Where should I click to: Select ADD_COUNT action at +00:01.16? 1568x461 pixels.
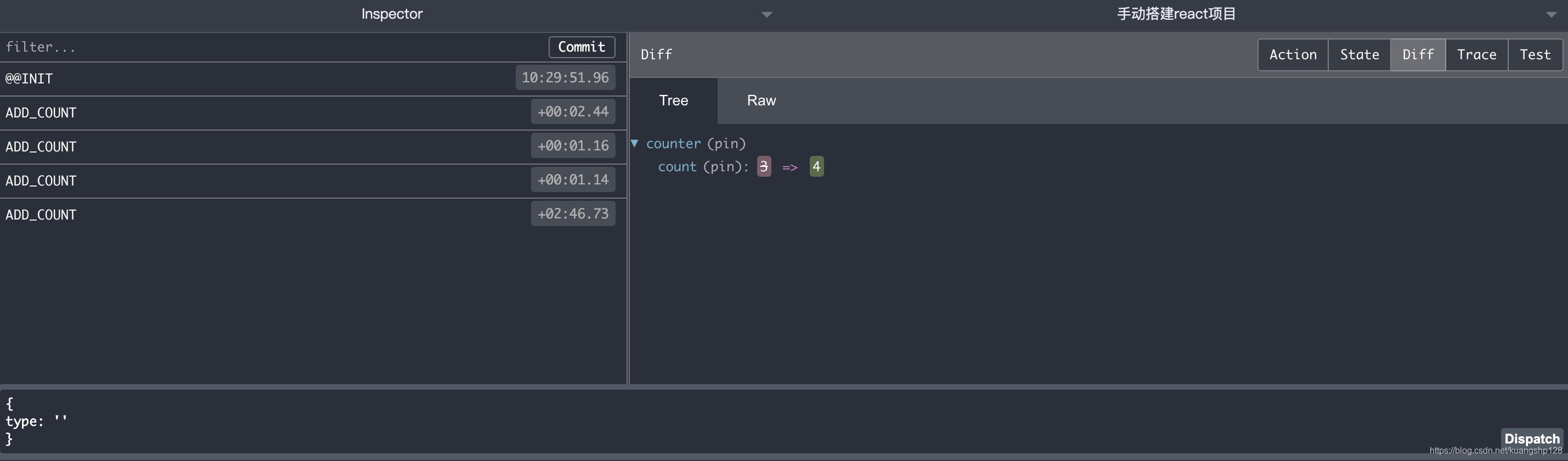[313, 147]
